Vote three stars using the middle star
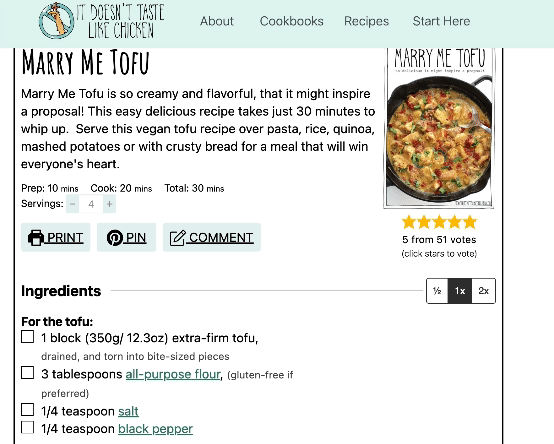The width and height of the screenshot is (554, 444). pos(439,223)
